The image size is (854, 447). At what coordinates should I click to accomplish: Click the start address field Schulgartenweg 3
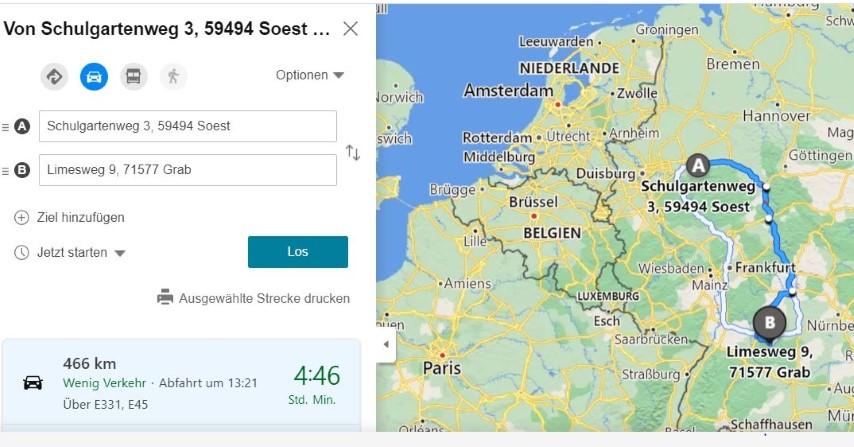[x=188, y=126]
